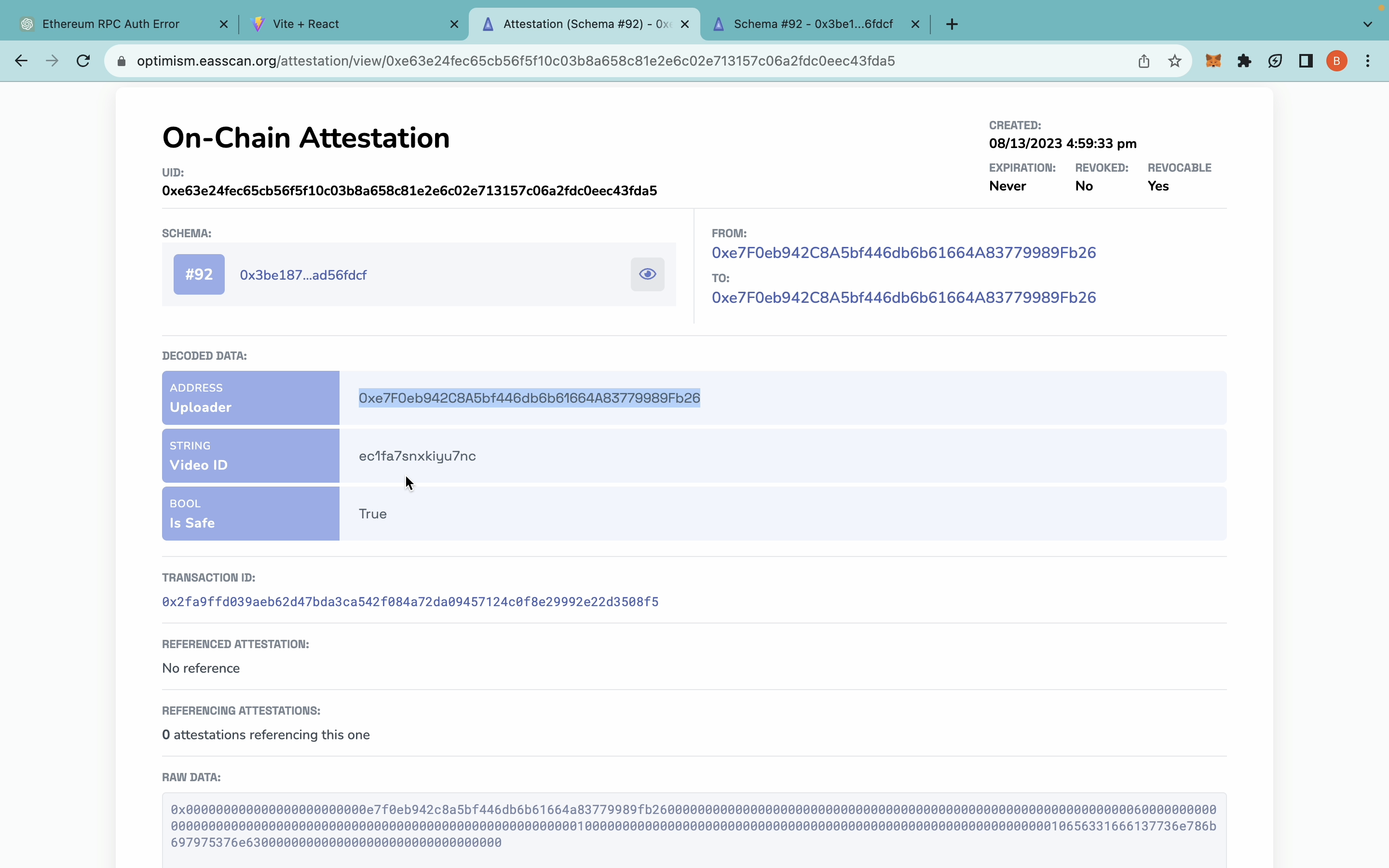Open the FROM address link
1389x868 pixels.
[903, 253]
